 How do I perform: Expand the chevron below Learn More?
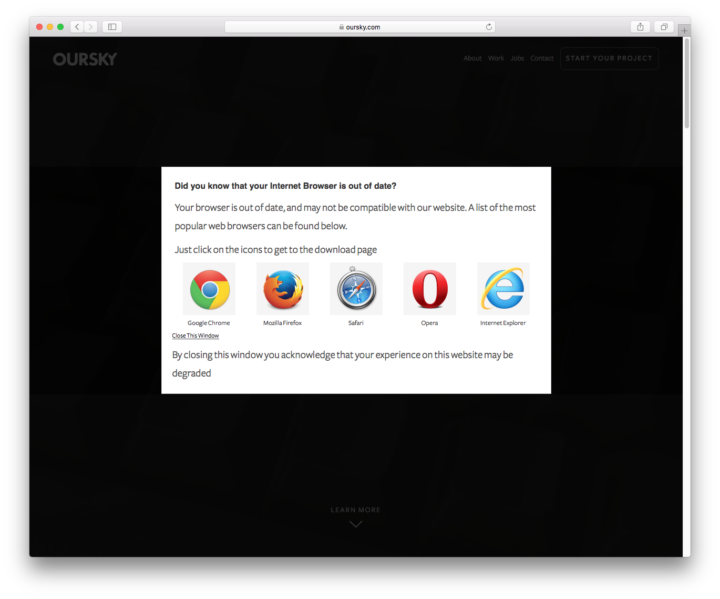tap(355, 524)
